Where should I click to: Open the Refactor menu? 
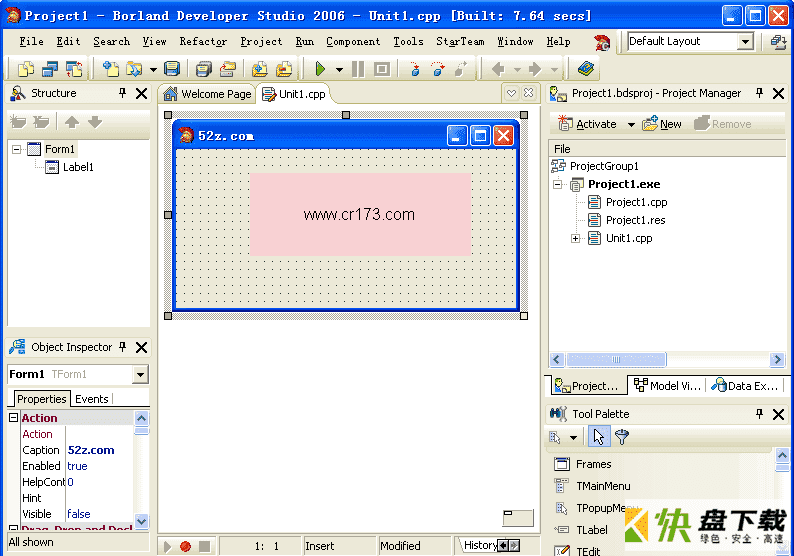click(x=203, y=42)
